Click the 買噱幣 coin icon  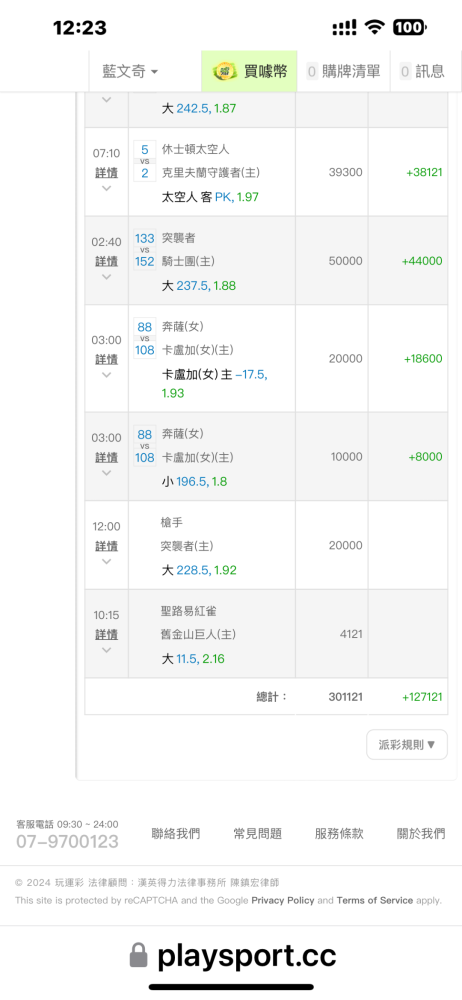[x=225, y=71]
